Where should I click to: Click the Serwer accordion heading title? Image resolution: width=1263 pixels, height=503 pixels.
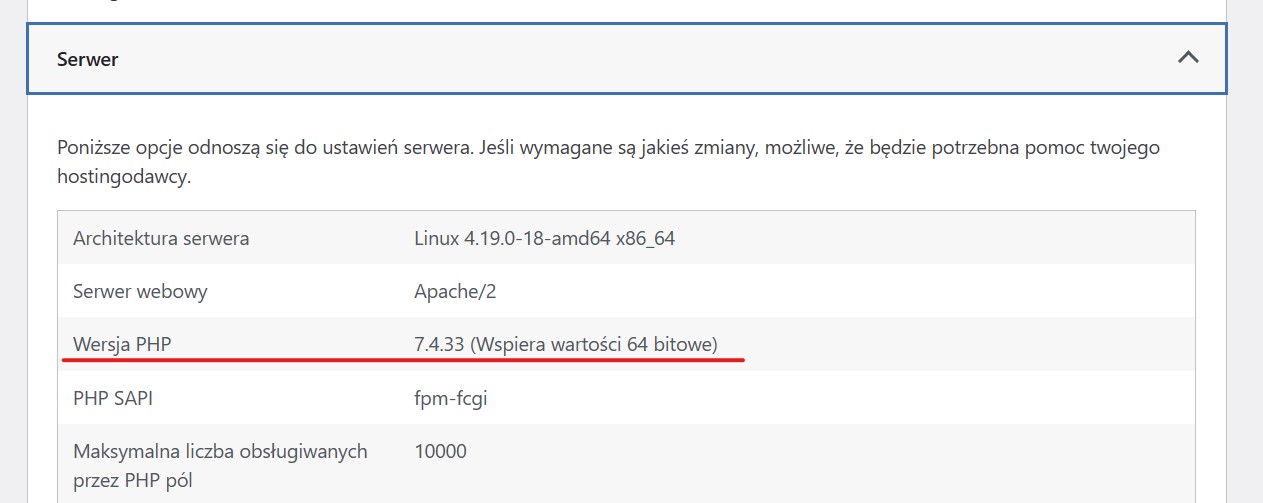[88, 59]
